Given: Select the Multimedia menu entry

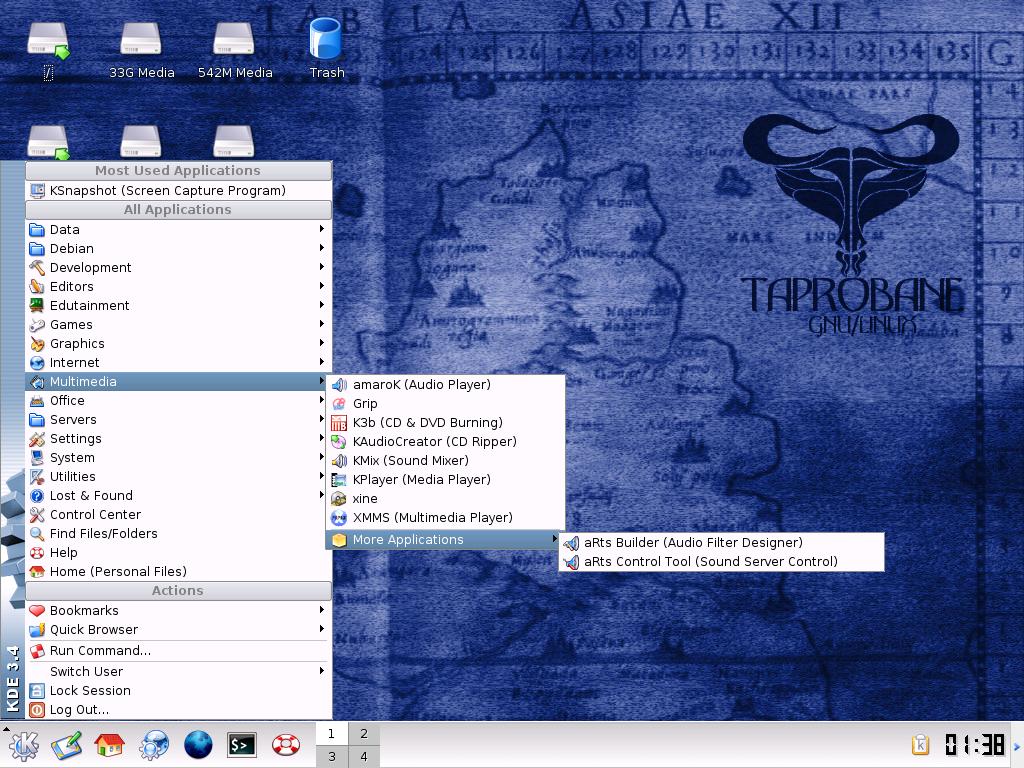Looking at the screenshot, I should [178, 381].
